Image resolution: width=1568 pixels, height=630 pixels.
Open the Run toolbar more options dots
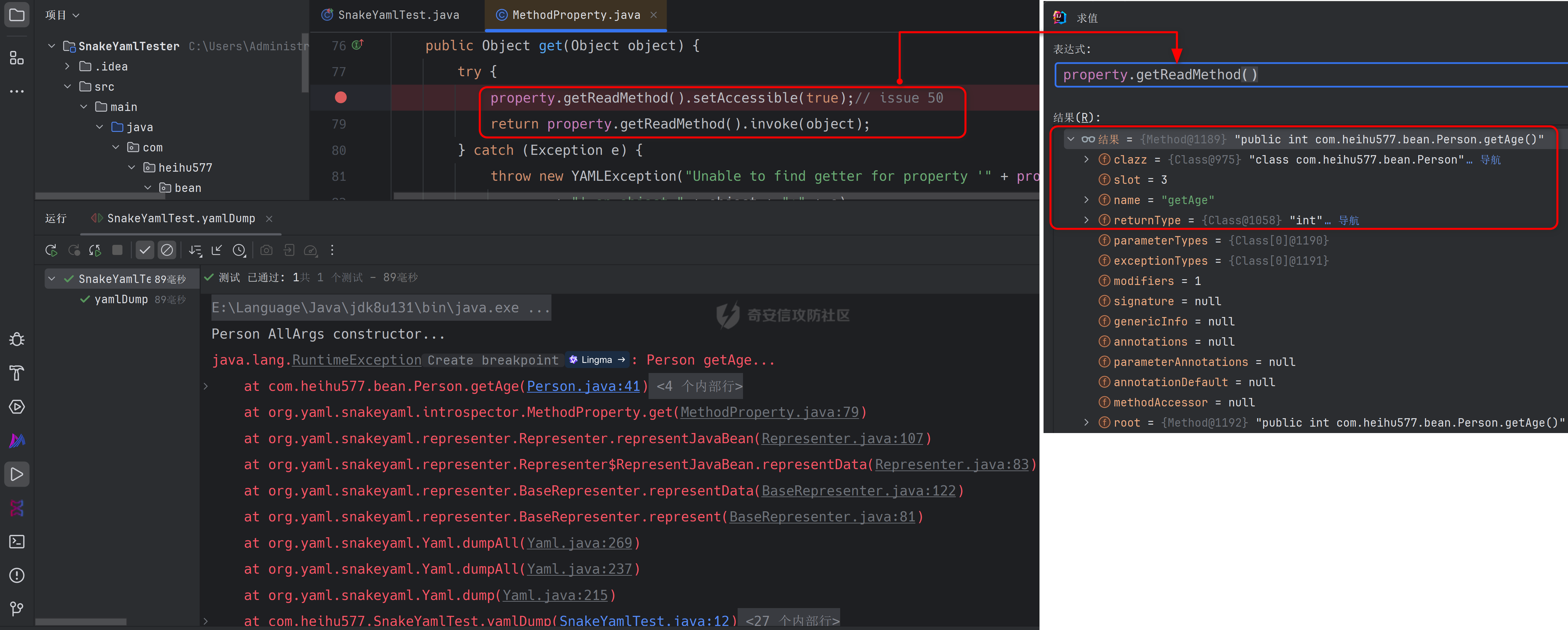coord(332,250)
